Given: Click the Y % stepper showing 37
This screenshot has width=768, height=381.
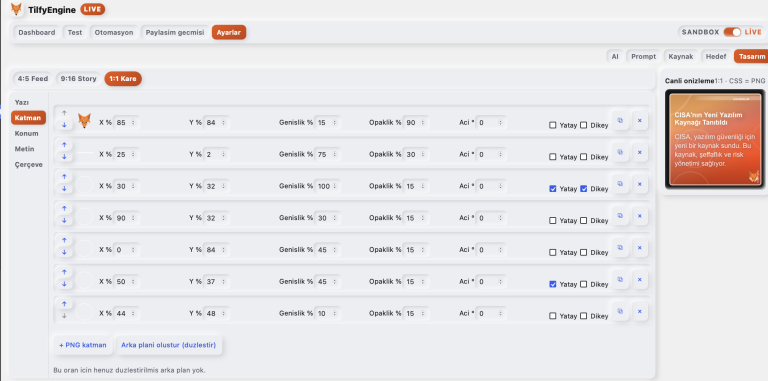Looking at the screenshot, I should point(223,282).
